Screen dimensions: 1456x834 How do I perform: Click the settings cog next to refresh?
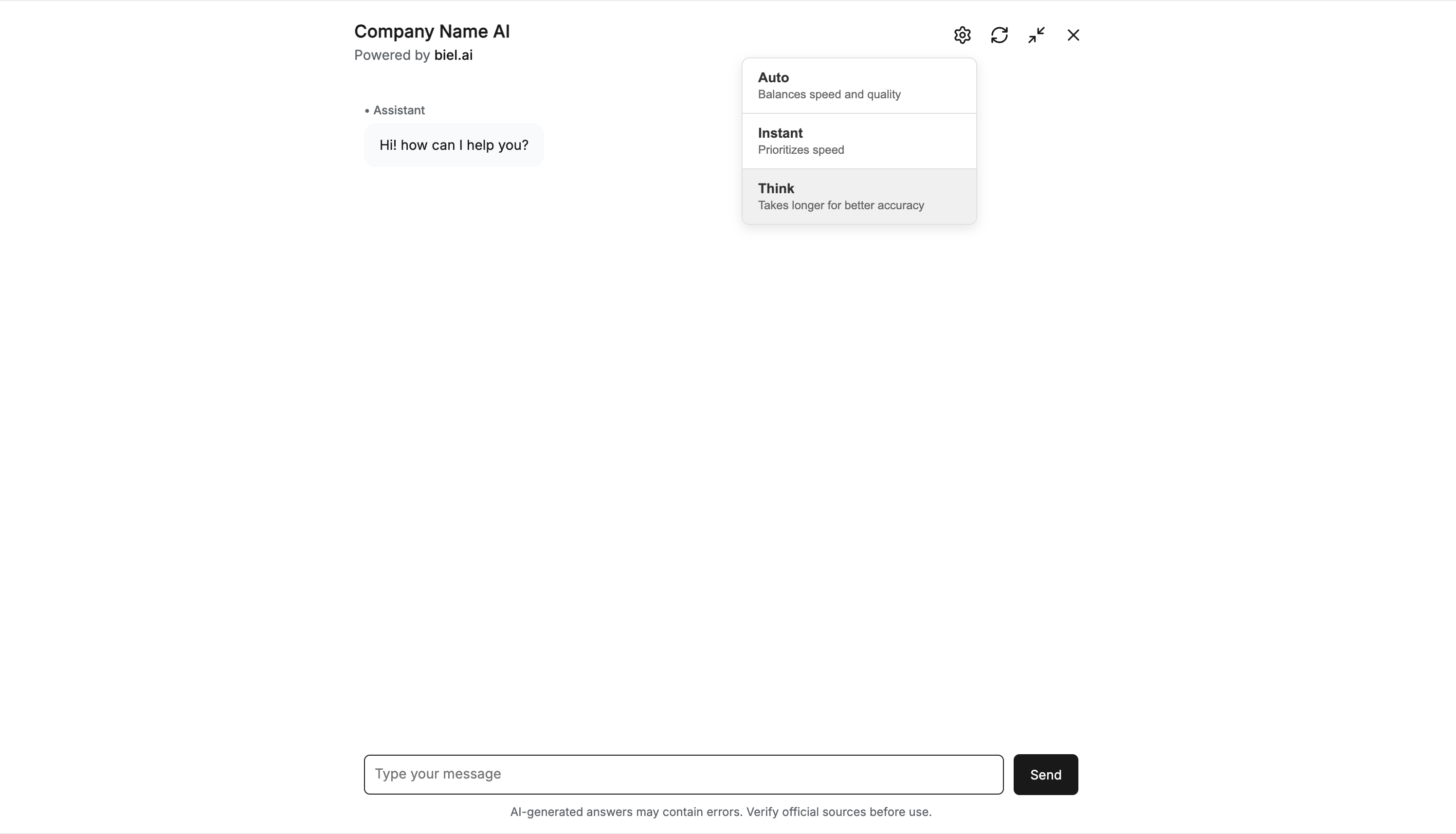962,35
